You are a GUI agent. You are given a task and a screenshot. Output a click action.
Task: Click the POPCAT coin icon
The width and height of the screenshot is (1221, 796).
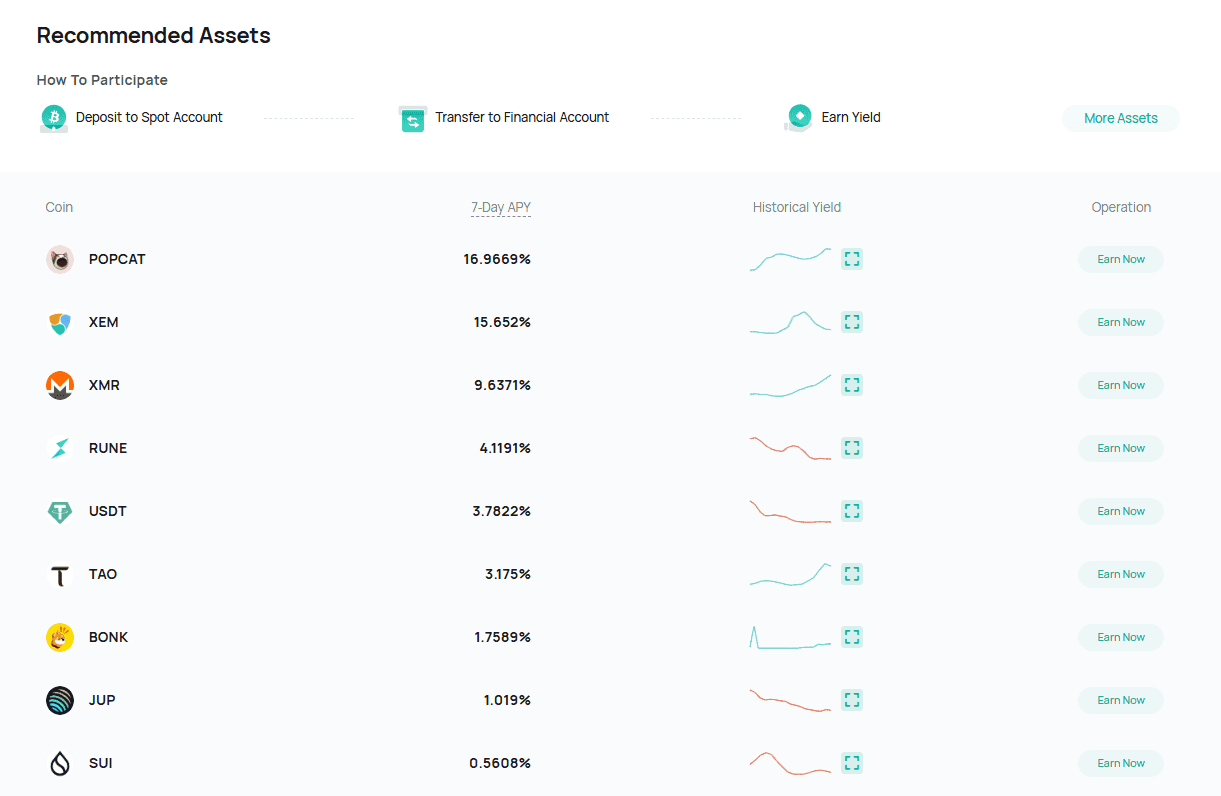coord(60,259)
